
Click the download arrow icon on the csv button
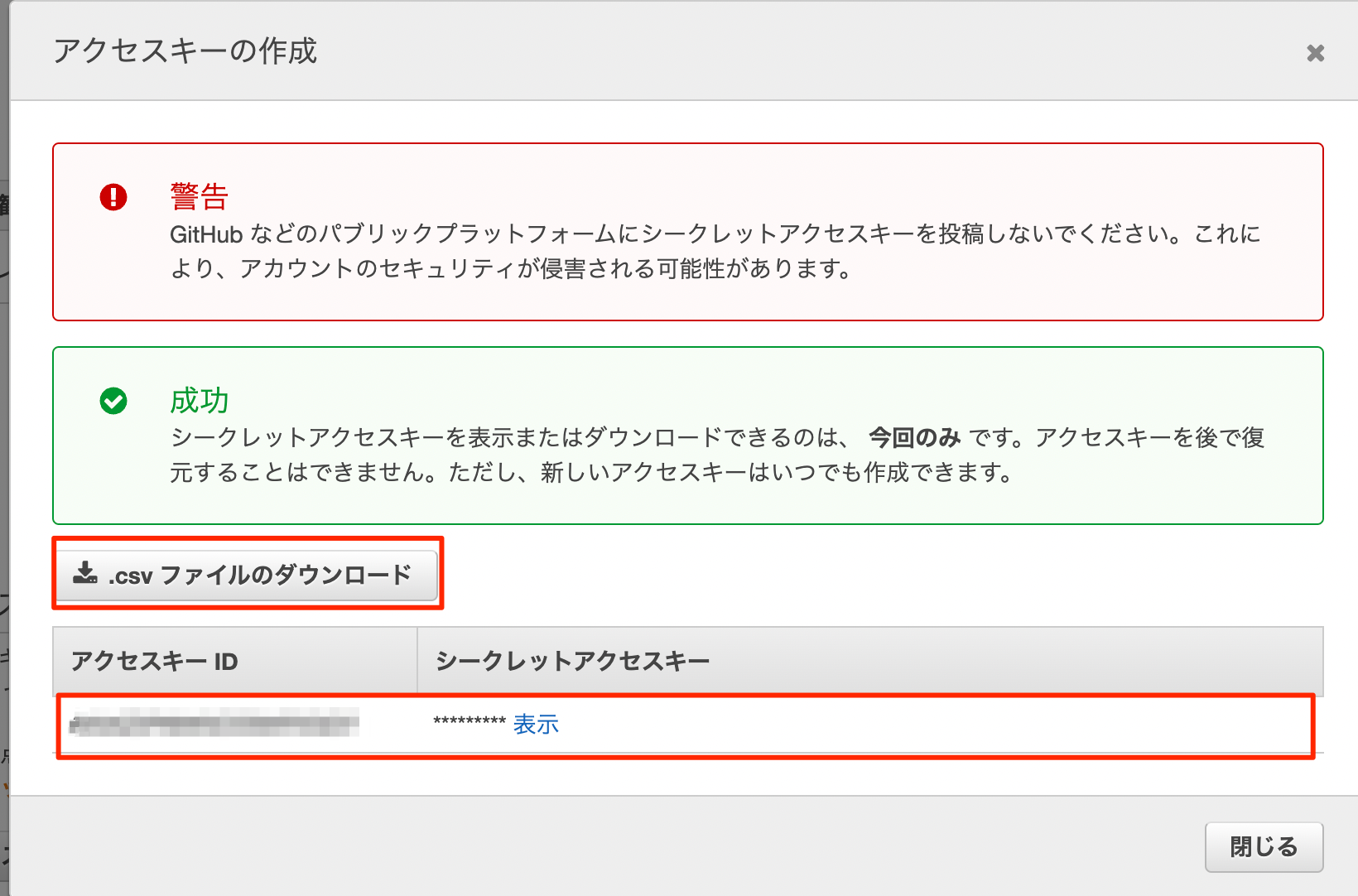pos(85,573)
